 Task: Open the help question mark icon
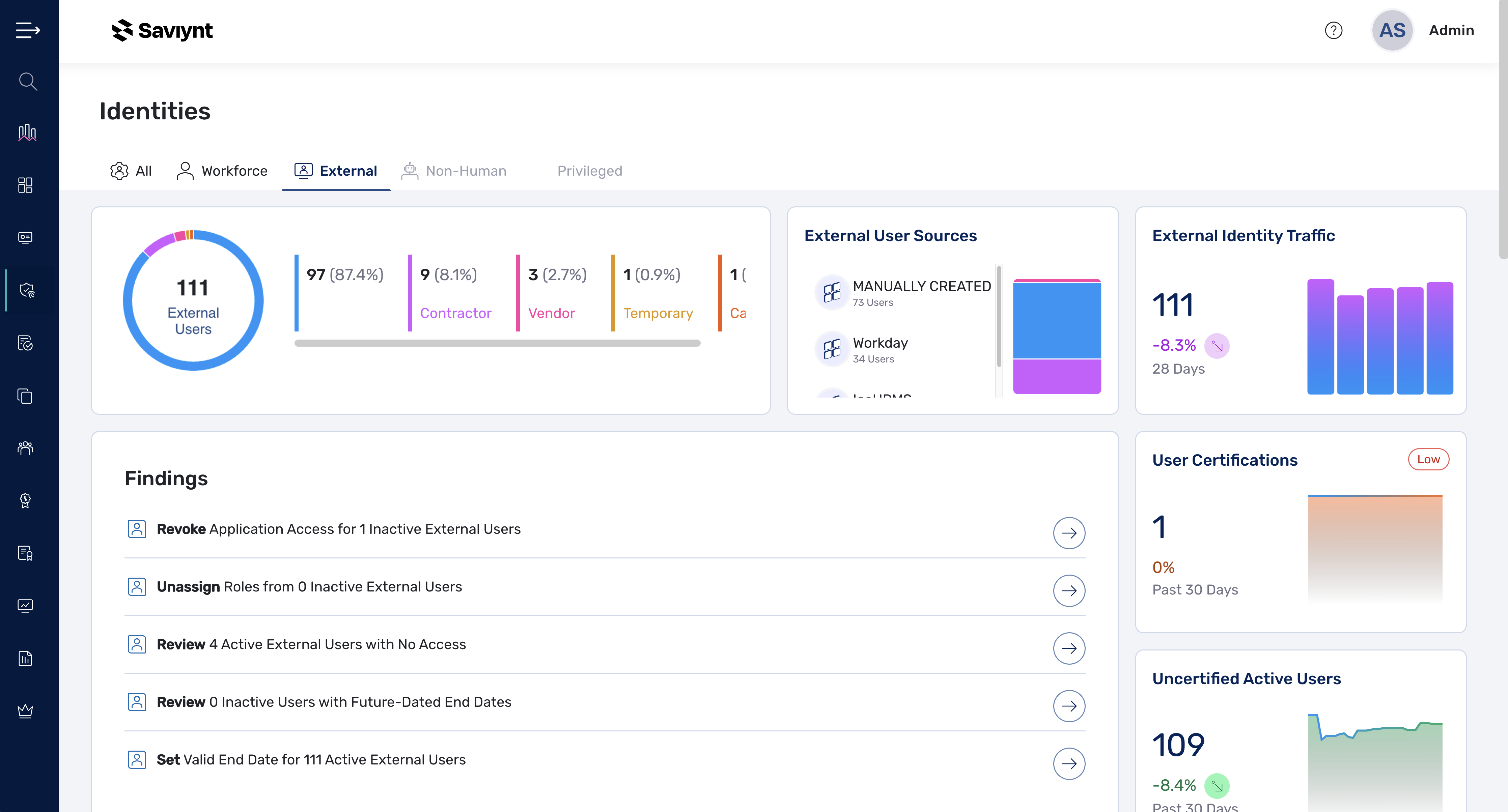(1334, 30)
